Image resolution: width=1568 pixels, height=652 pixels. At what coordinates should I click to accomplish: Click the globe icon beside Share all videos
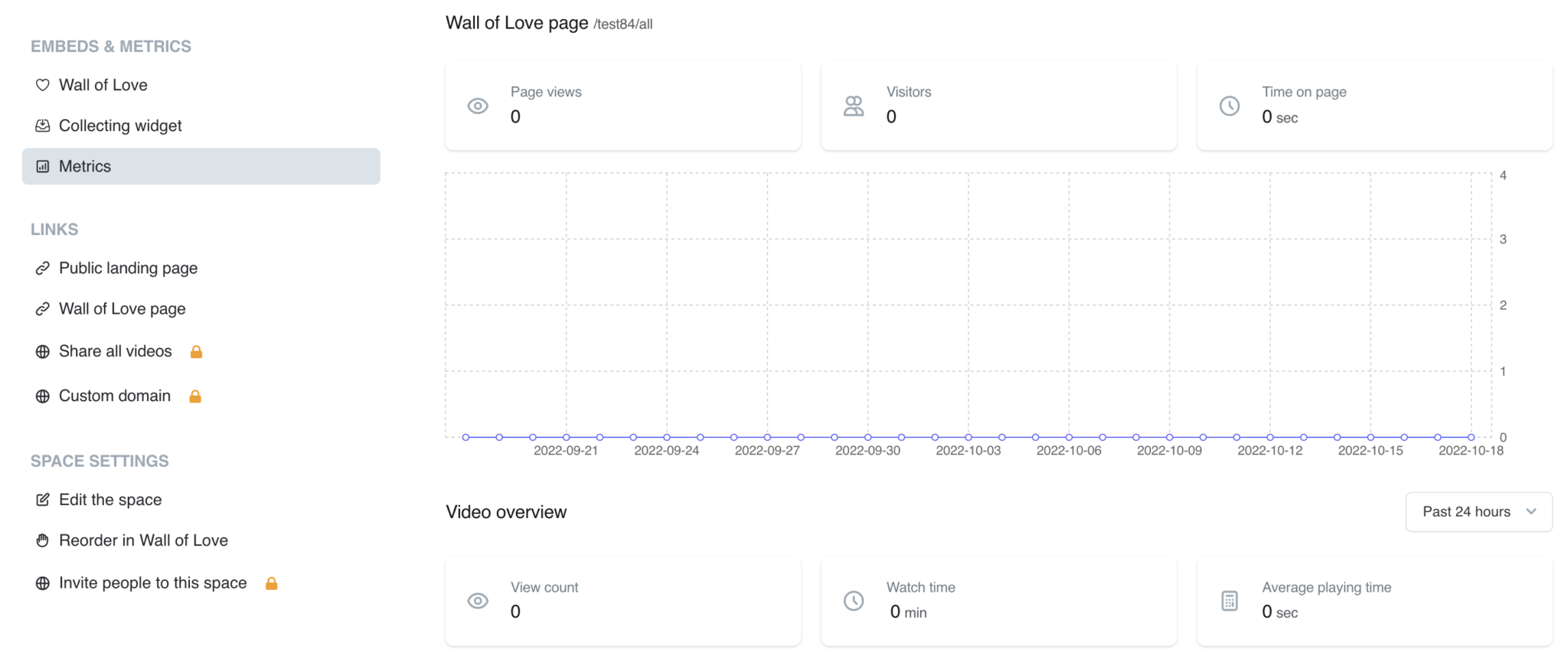pyautogui.click(x=43, y=352)
